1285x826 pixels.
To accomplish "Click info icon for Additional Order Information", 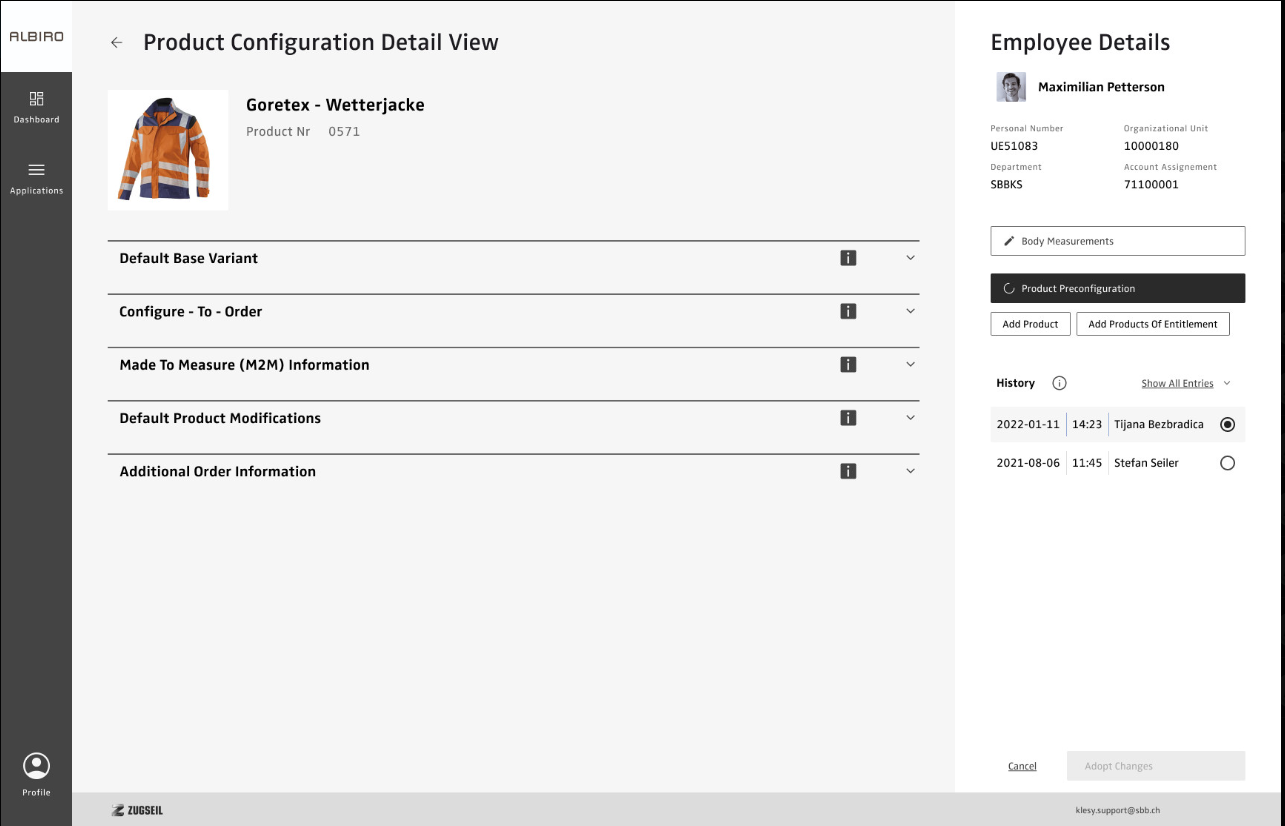I will coord(848,471).
